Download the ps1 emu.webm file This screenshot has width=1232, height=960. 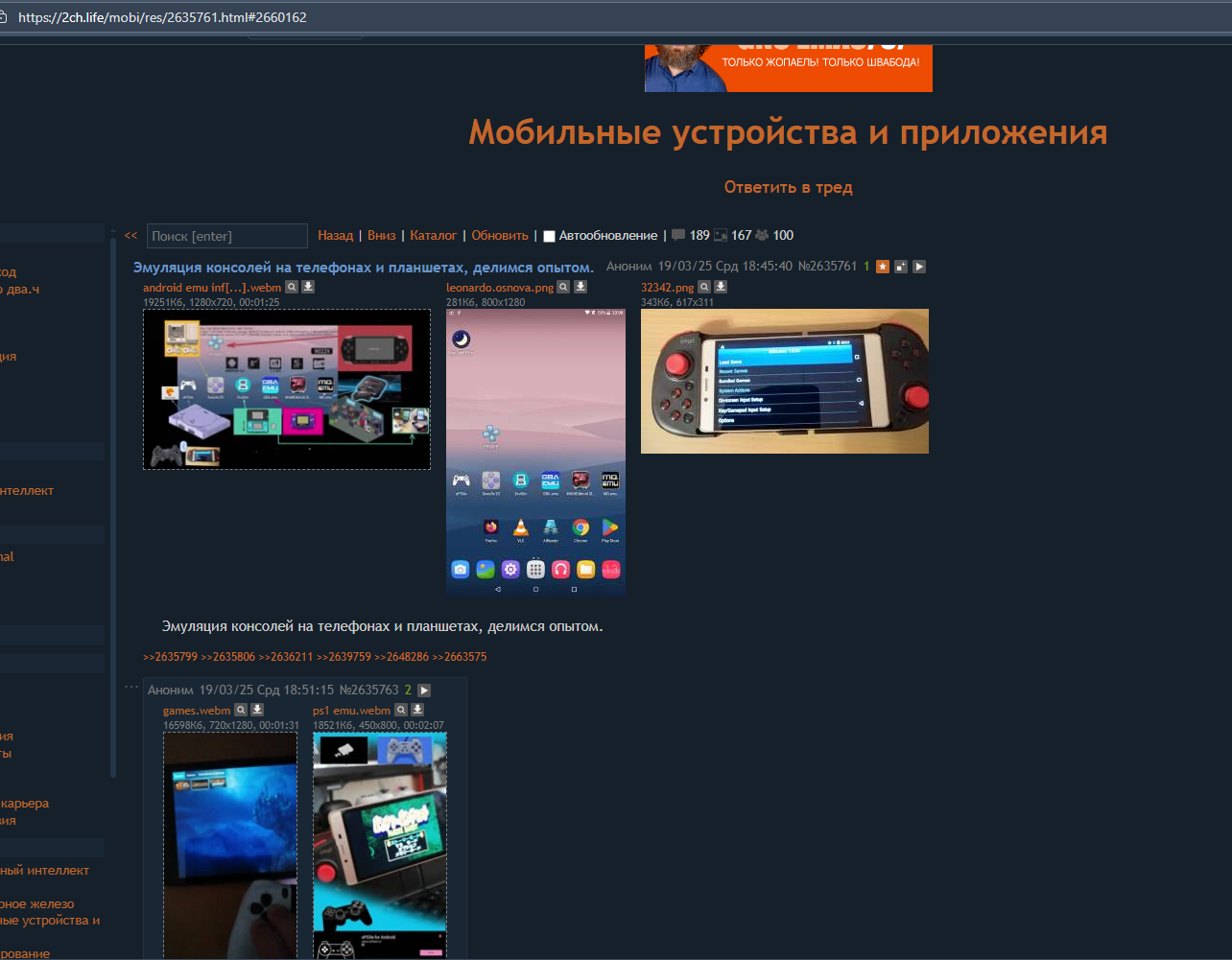417,710
